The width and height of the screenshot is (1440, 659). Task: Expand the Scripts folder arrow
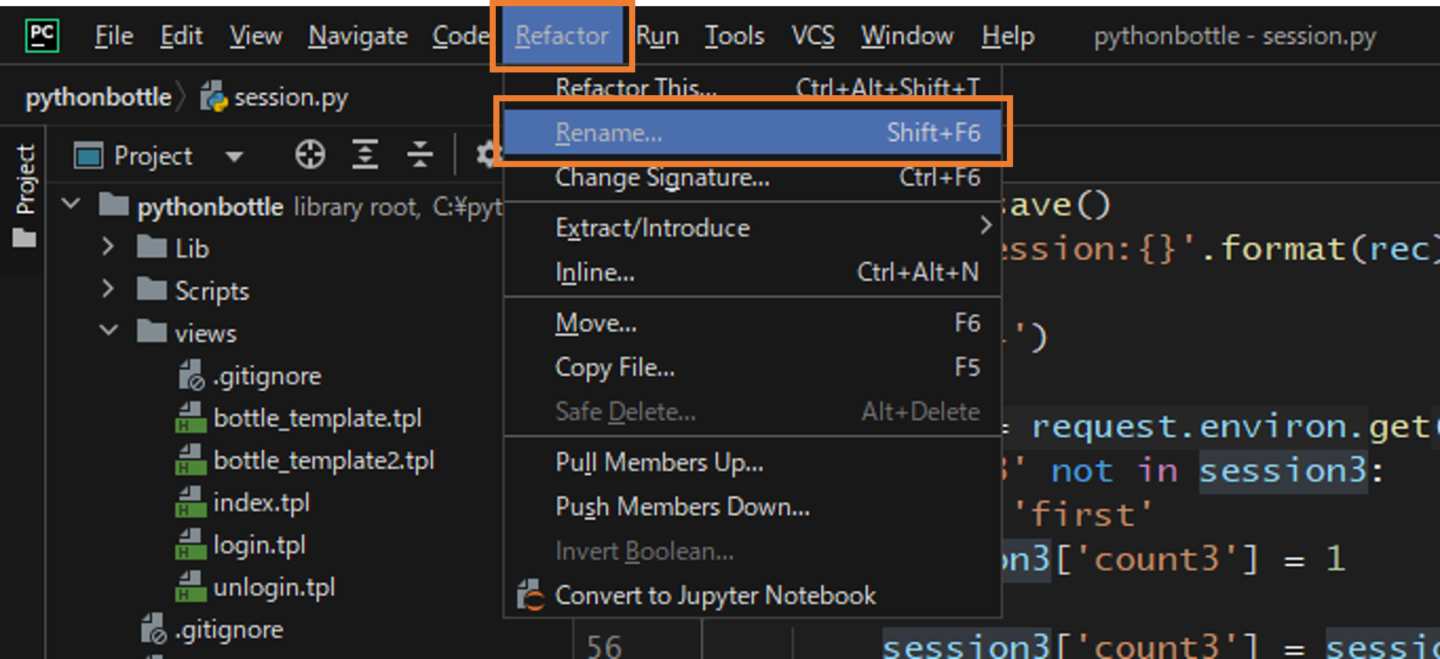click(108, 290)
